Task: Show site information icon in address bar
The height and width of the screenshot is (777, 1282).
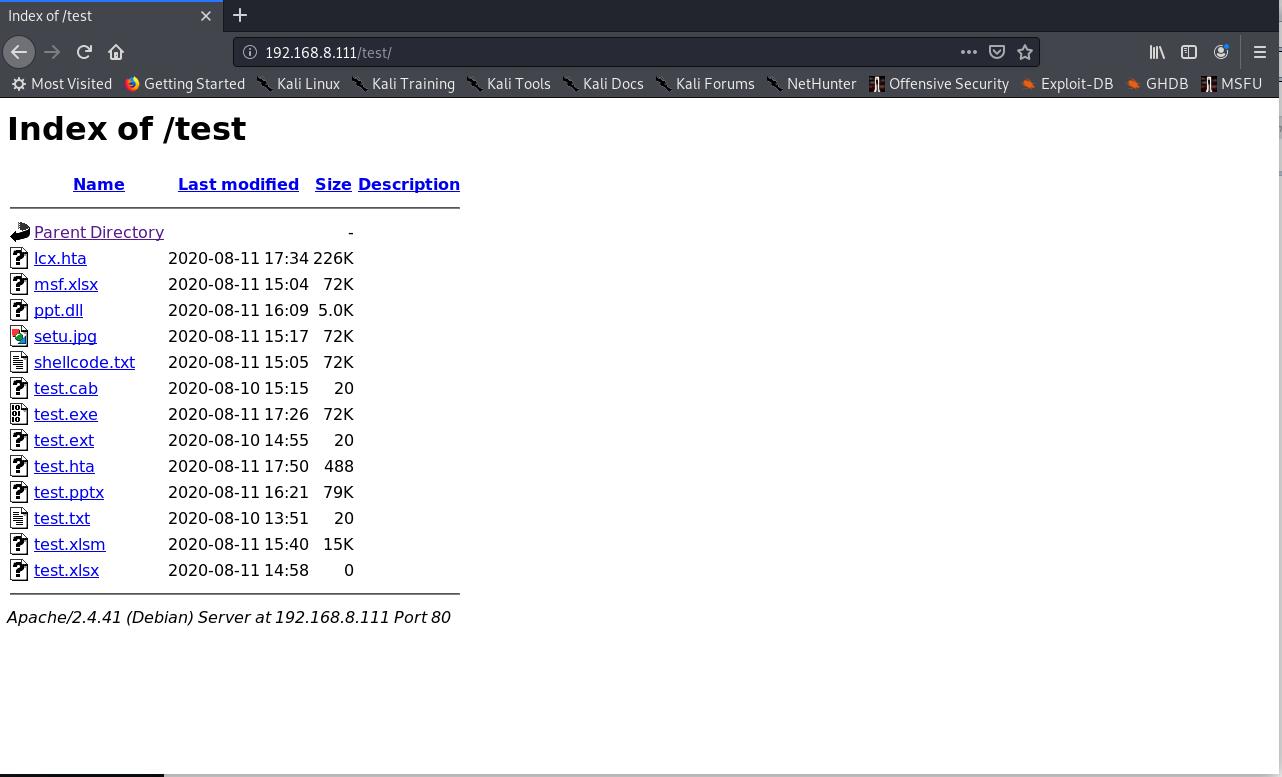Action: tap(250, 52)
